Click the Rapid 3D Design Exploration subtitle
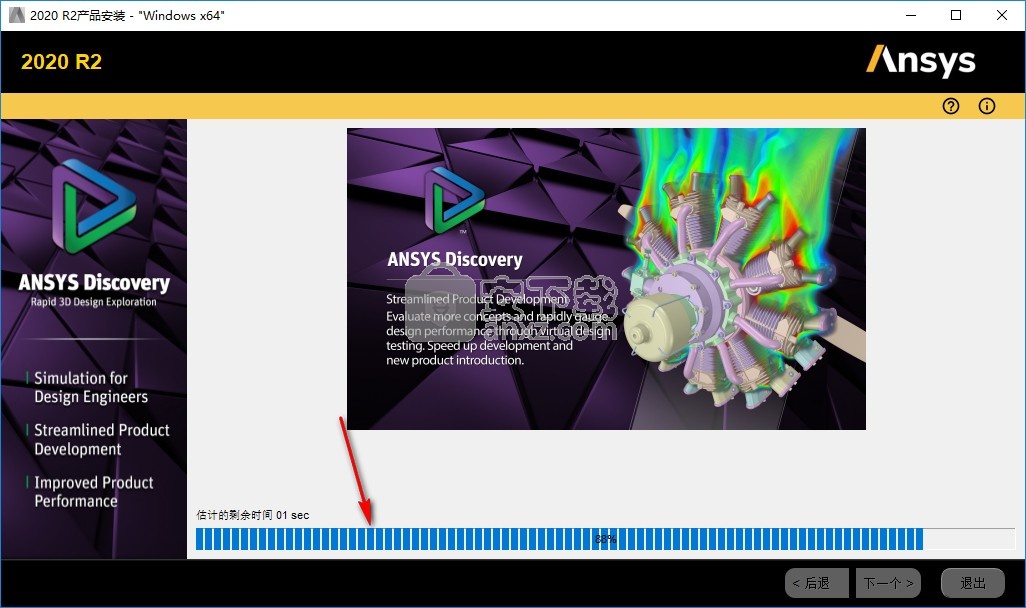 click(94, 302)
